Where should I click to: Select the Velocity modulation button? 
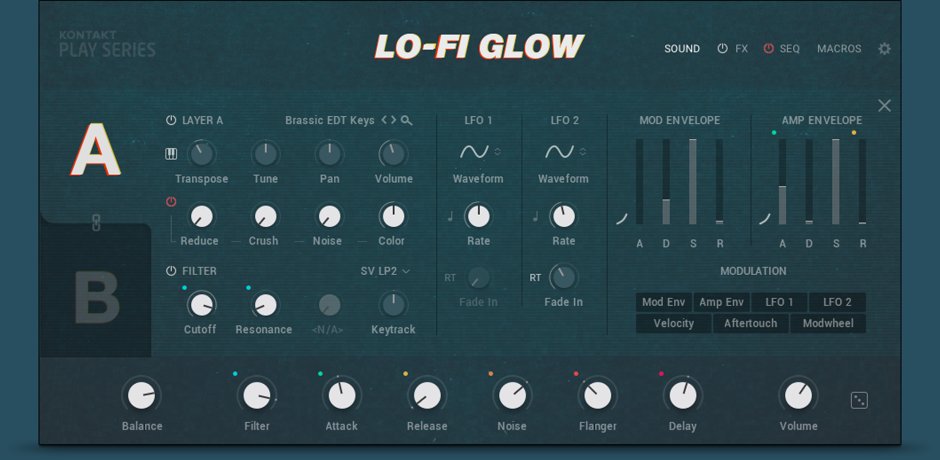pyautogui.click(x=673, y=324)
